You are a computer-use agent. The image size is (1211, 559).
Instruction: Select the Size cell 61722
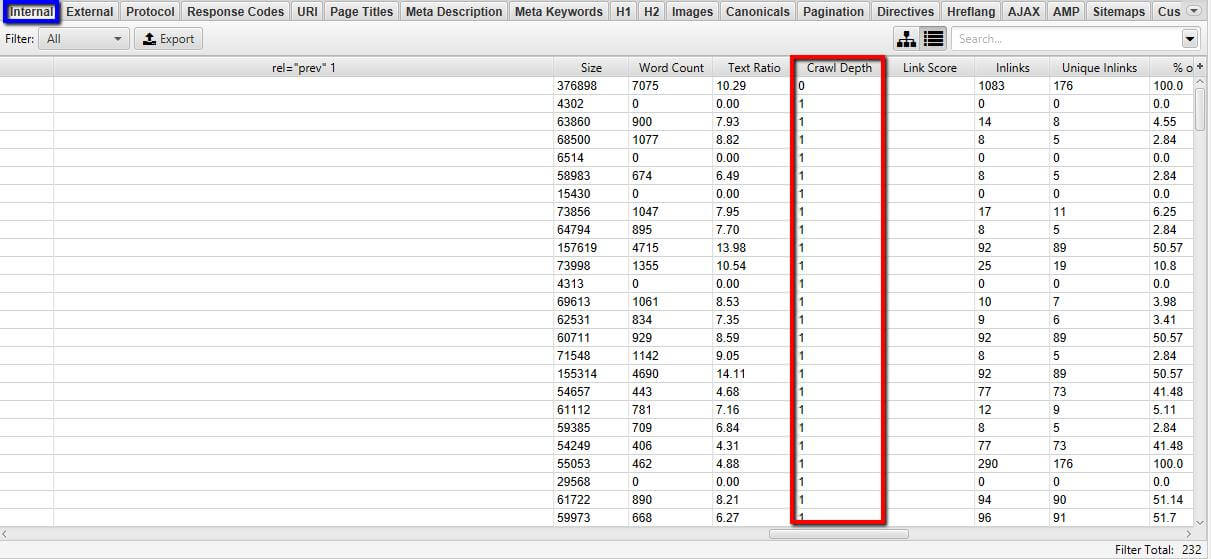[591, 500]
